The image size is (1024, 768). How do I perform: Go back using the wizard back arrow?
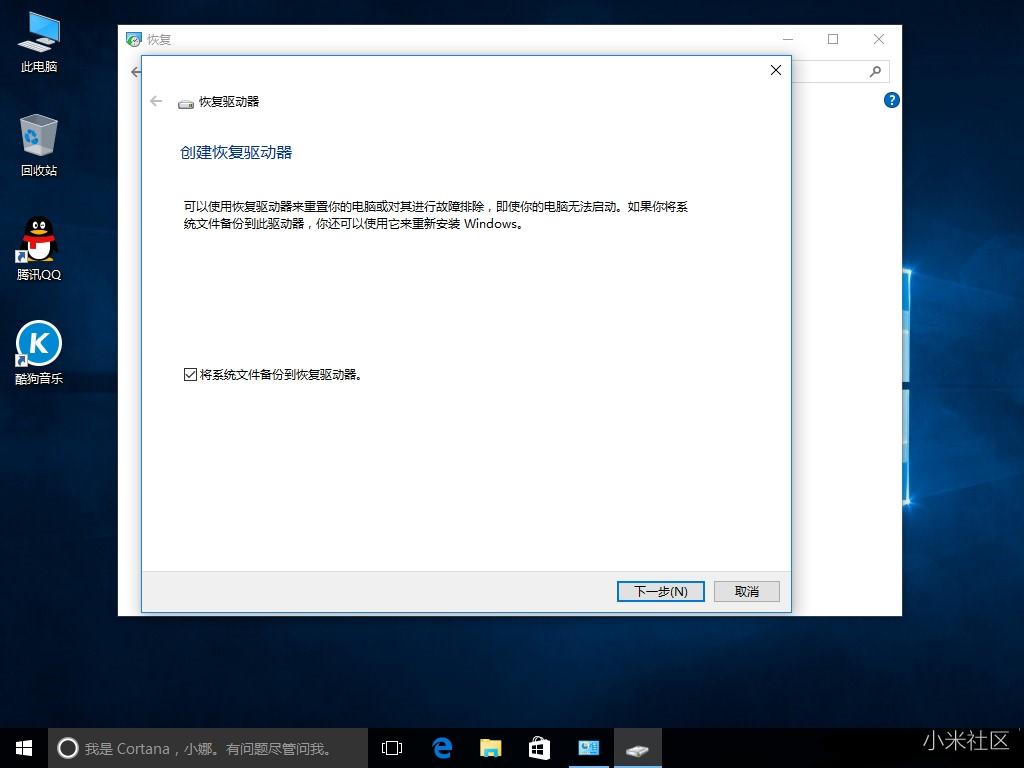click(156, 101)
